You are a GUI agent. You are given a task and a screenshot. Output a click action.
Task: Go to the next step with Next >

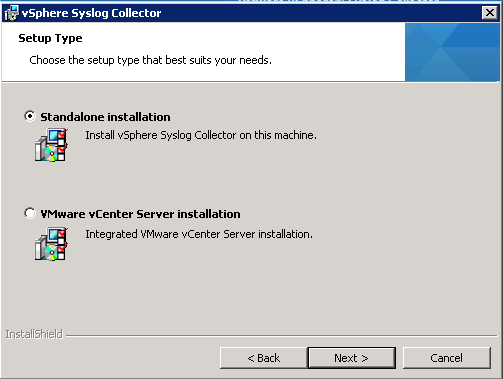coord(352,358)
